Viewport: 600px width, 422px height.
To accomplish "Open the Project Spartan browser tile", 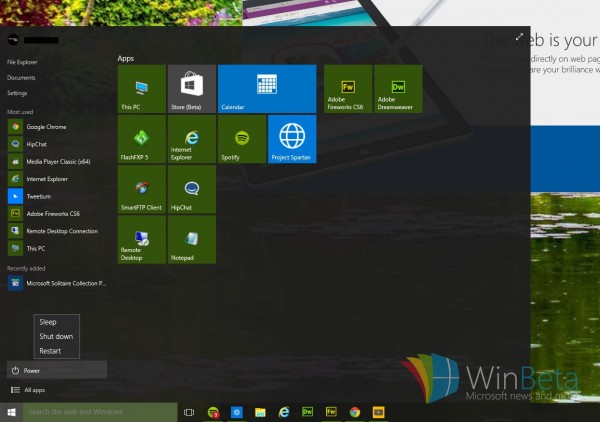I will tap(292, 139).
